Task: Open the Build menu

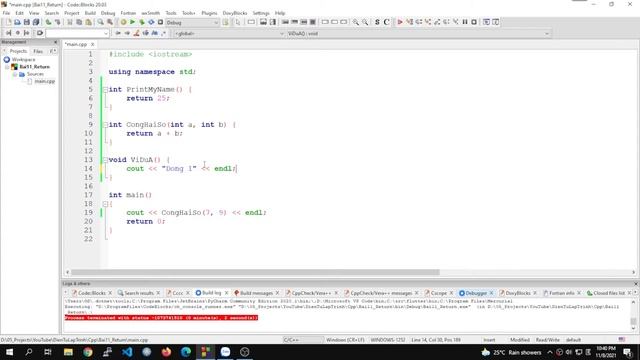Action: pos(90,13)
